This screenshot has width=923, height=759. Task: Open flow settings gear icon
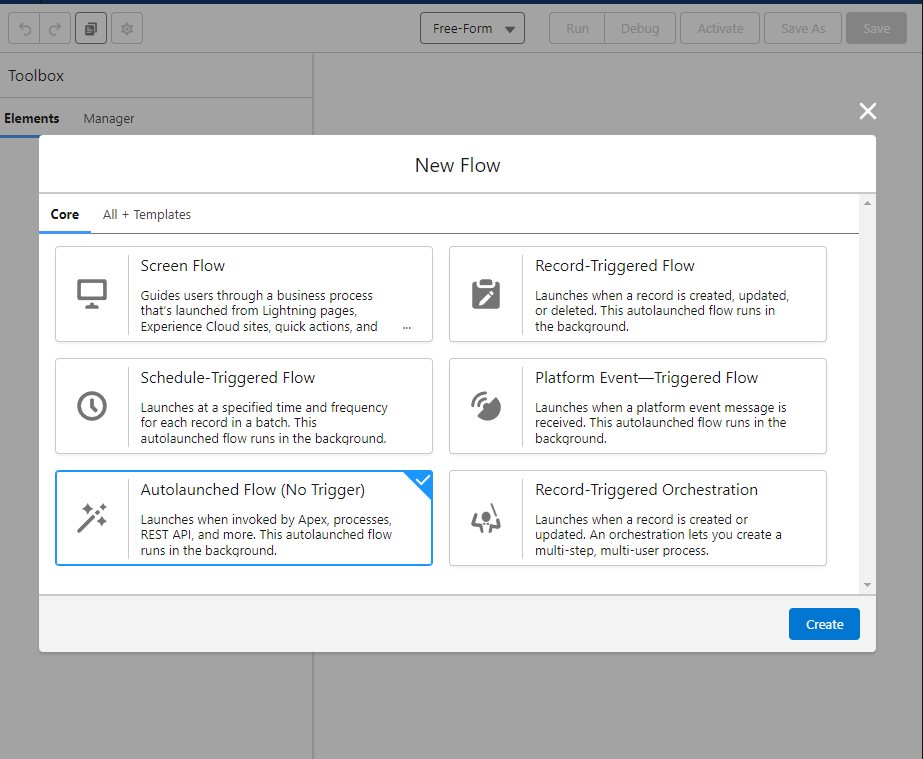pos(127,29)
